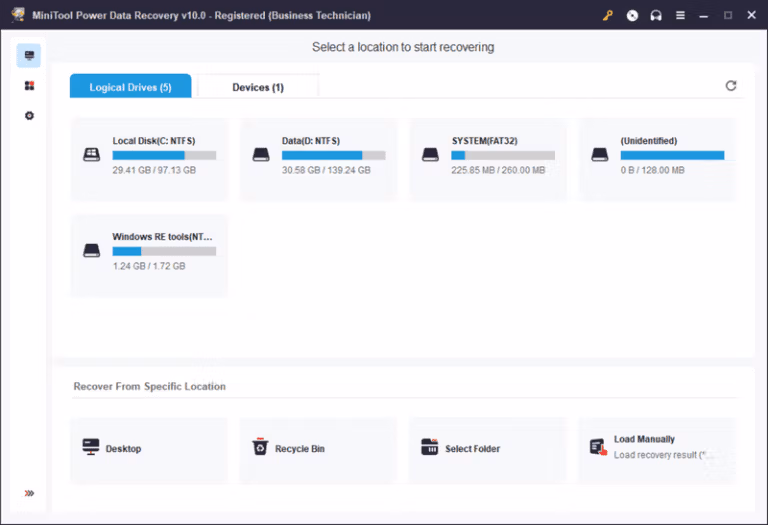Minimize the MiniTool window
Screen dimensions: 768x525
704,16
